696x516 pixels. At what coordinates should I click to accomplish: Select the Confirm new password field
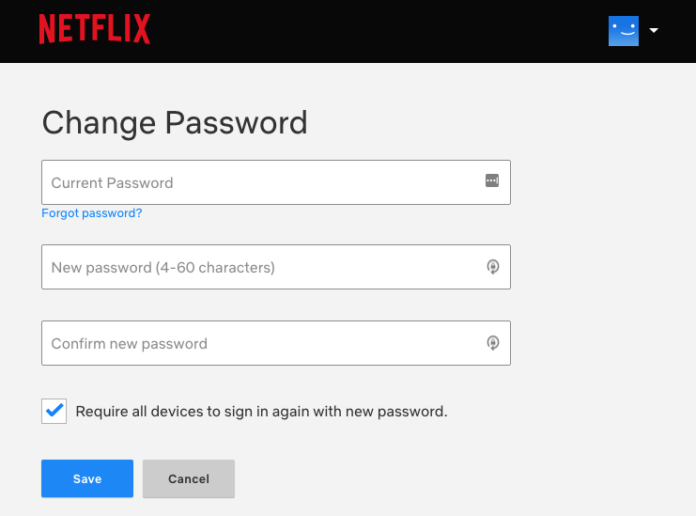click(260, 343)
